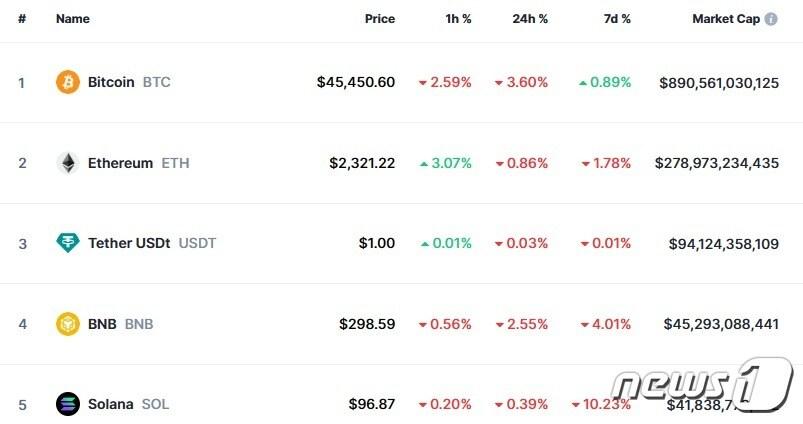Click the Bitcoin coin logo icon
Viewport: 803px width, 424px height.
click(x=67, y=82)
